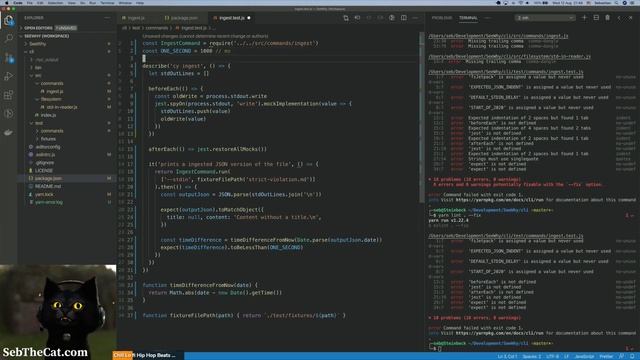
Task: Select the terminal instance dropdown
Action: click(545, 18)
